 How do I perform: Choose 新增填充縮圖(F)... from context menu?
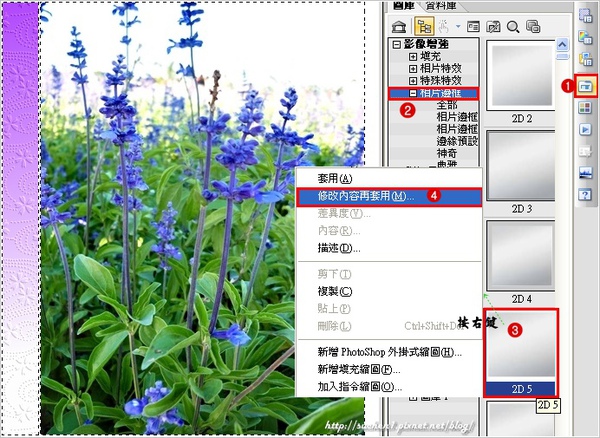click(x=389, y=369)
